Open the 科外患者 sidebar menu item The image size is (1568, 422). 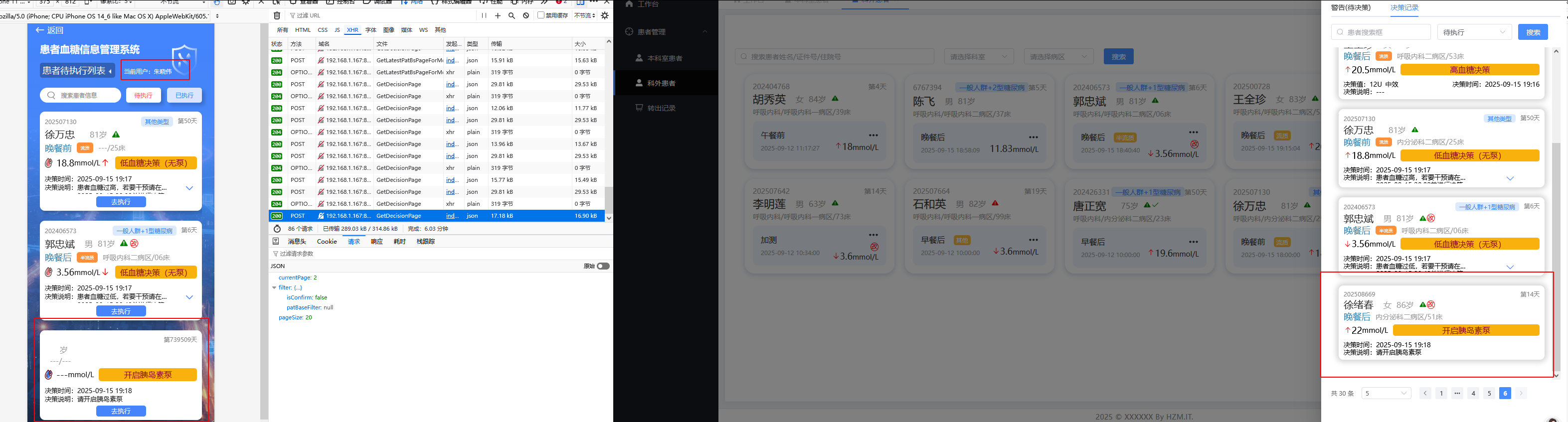(x=666, y=83)
